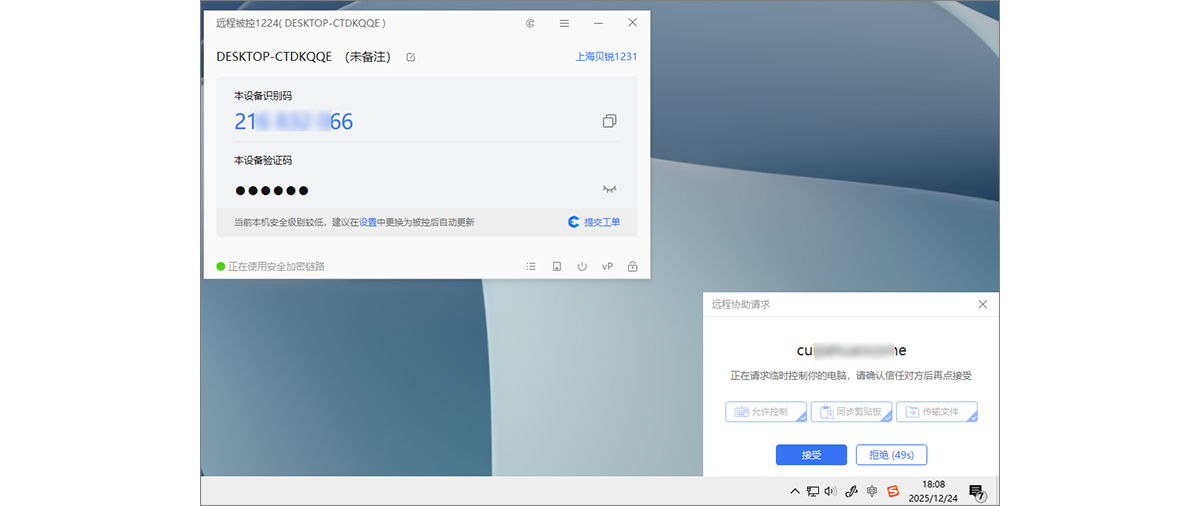Viewport: 1200px width, 506px height.
Task: Click the requester name in the request dialog
Action: 851,350
